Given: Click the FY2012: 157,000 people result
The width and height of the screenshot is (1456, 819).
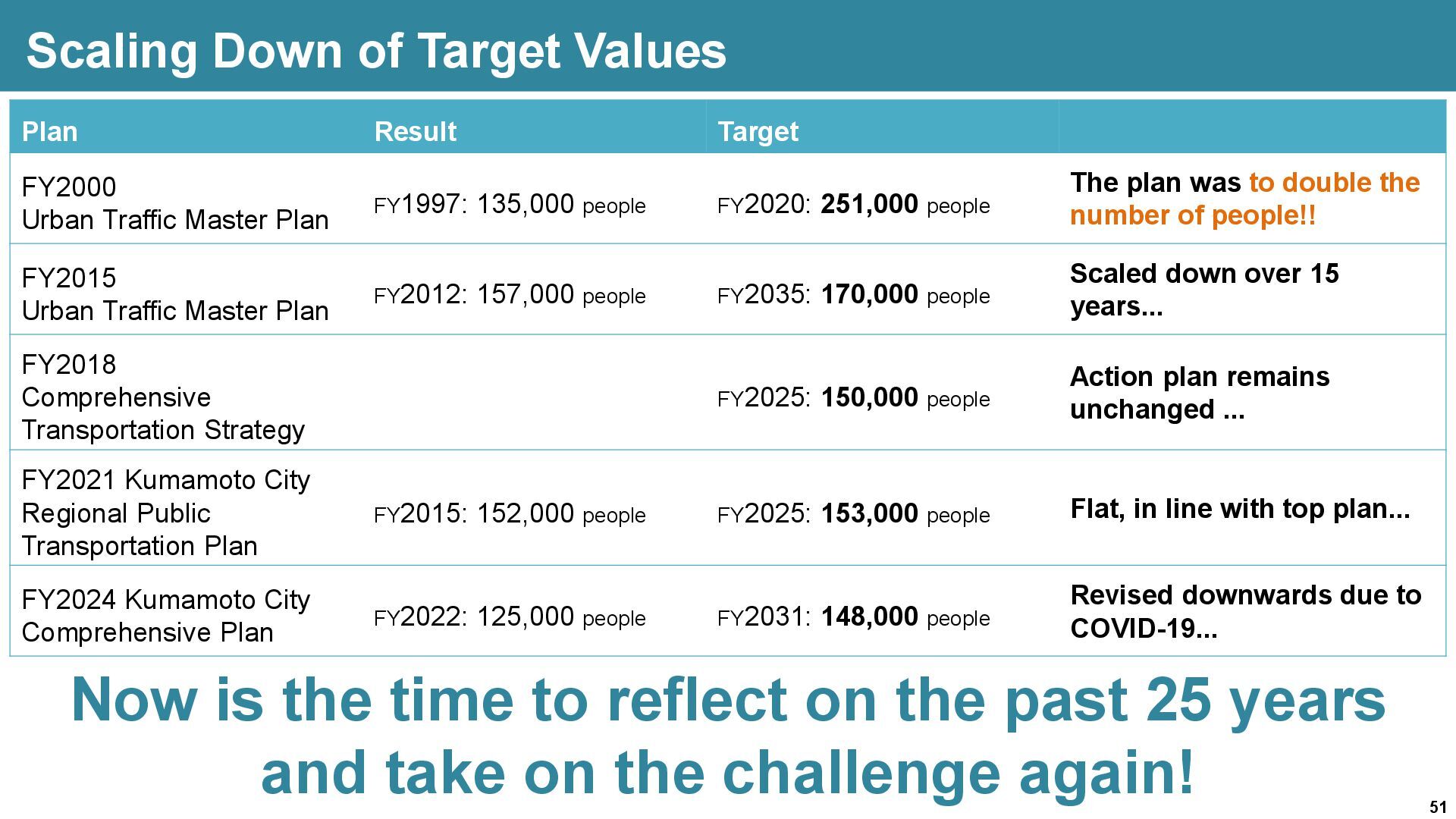Looking at the screenshot, I should (x=510, y=294).
